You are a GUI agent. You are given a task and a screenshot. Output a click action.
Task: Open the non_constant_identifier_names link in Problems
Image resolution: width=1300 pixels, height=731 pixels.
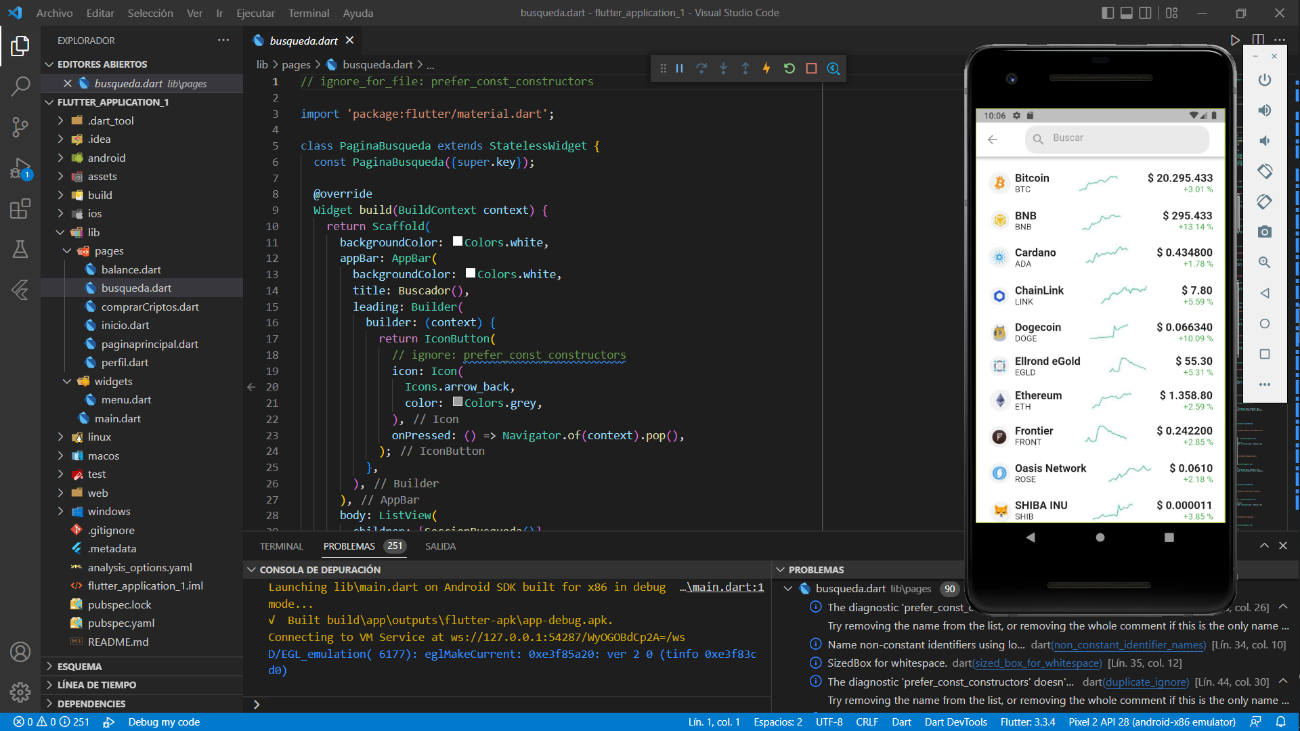tap(1128, 644)
